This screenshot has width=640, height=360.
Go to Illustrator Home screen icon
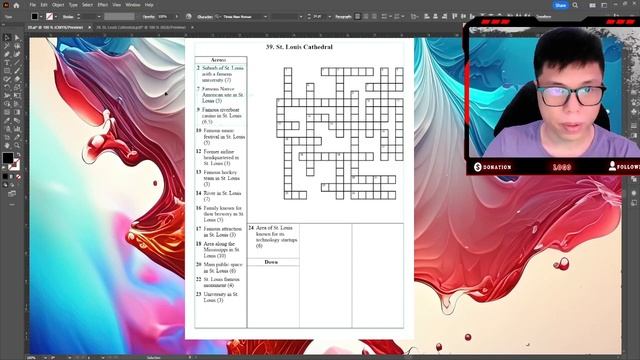16,5
